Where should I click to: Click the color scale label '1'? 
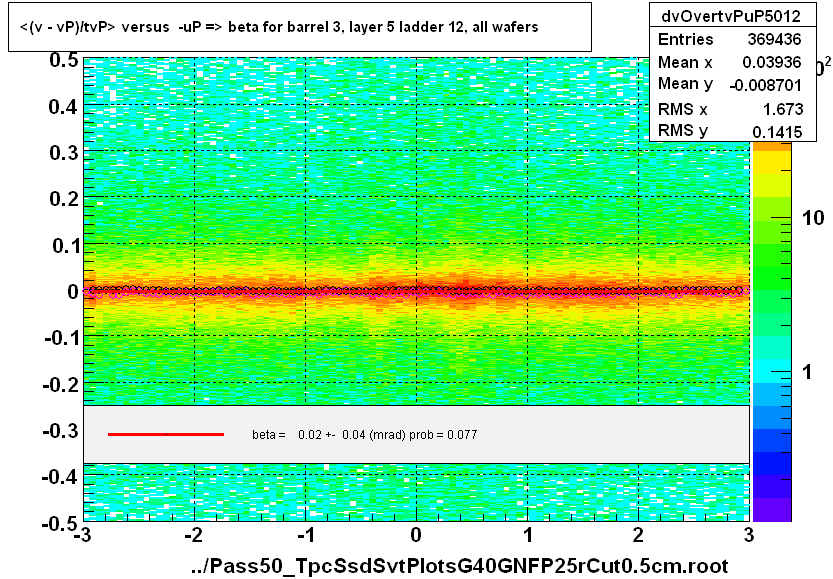click(808, 372)
